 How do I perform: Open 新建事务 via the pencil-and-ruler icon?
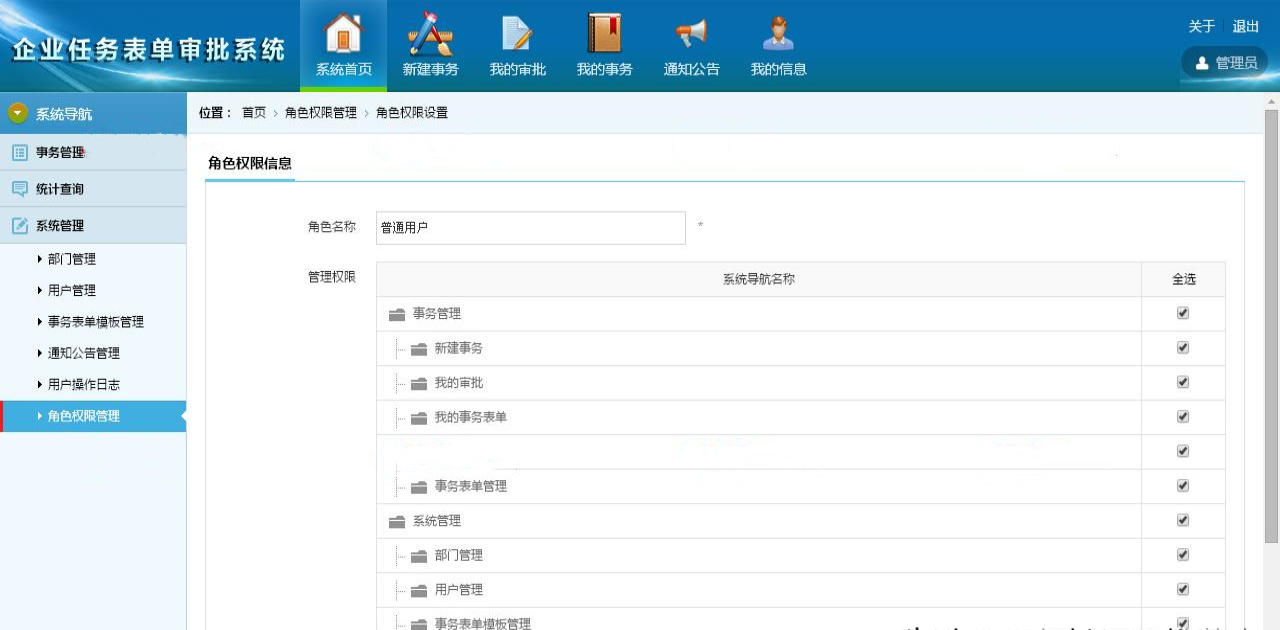pyautogui.click(x=430, y=35)
